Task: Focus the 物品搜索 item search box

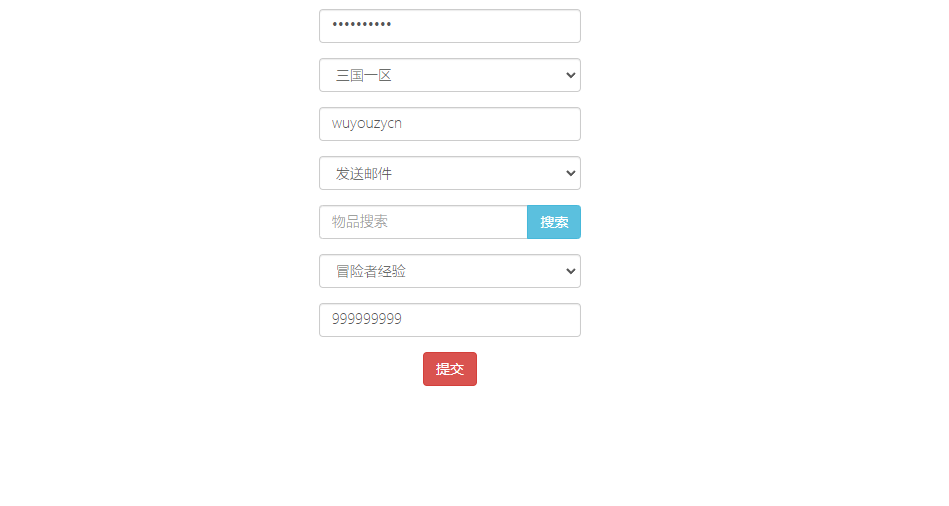Action: (423, 222)
